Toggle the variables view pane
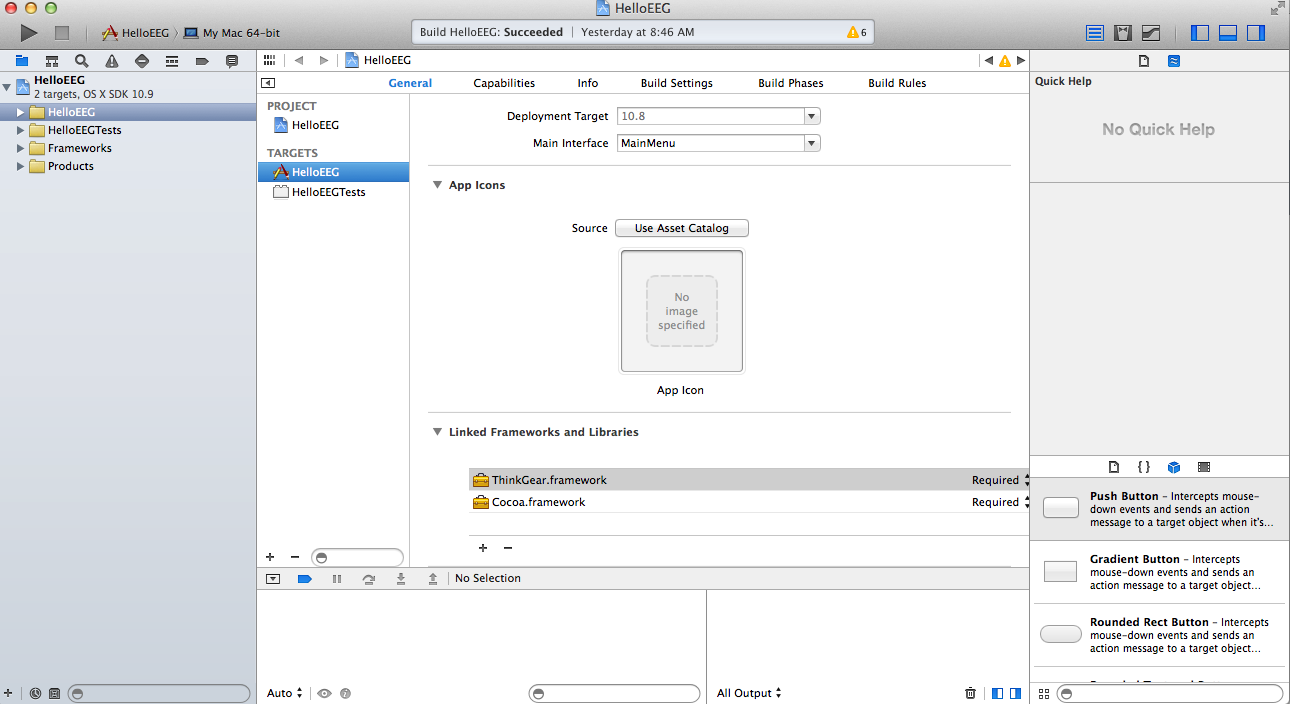 point(997,693)
